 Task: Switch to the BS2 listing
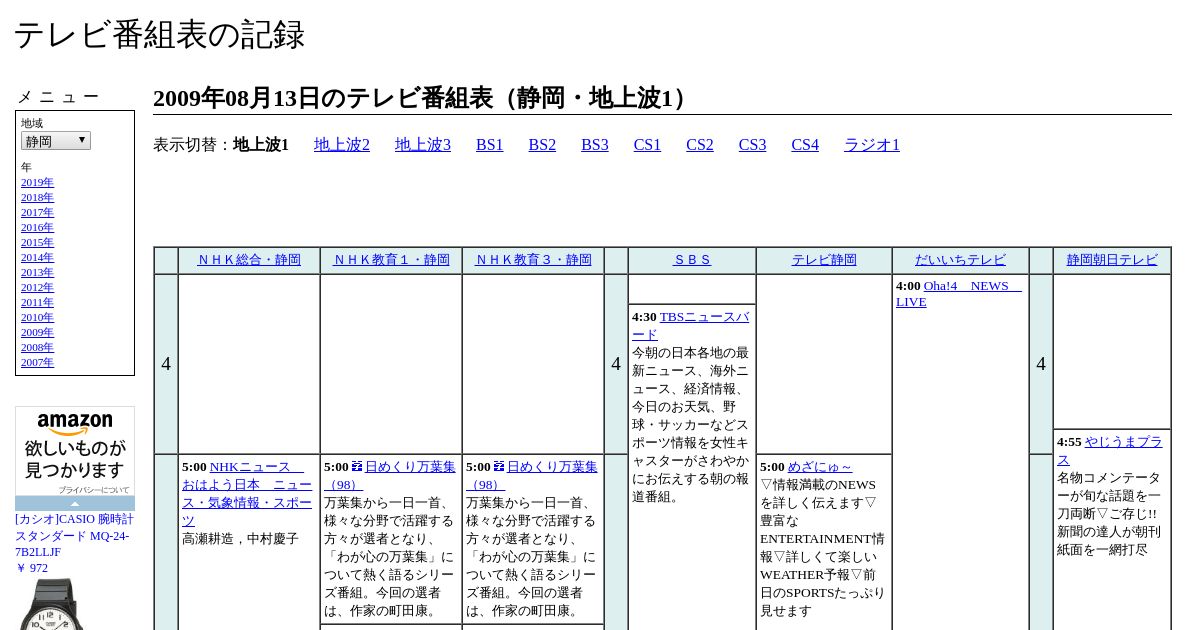tap(542, 145)
